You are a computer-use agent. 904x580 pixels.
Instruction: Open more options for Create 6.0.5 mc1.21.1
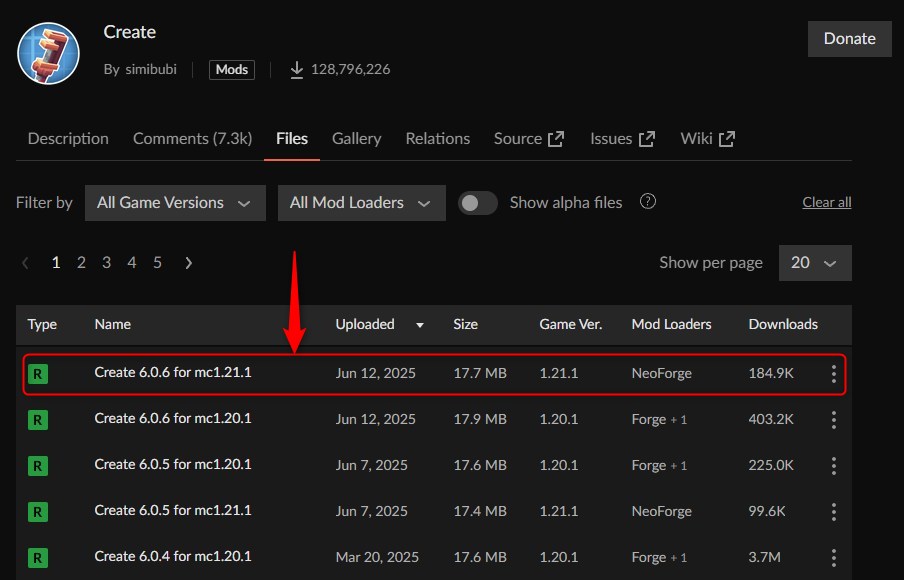coord(834,511)
